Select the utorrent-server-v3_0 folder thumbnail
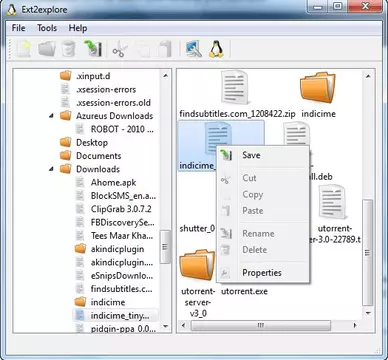Viewport: 388px width, 360px height. [198, 284]
